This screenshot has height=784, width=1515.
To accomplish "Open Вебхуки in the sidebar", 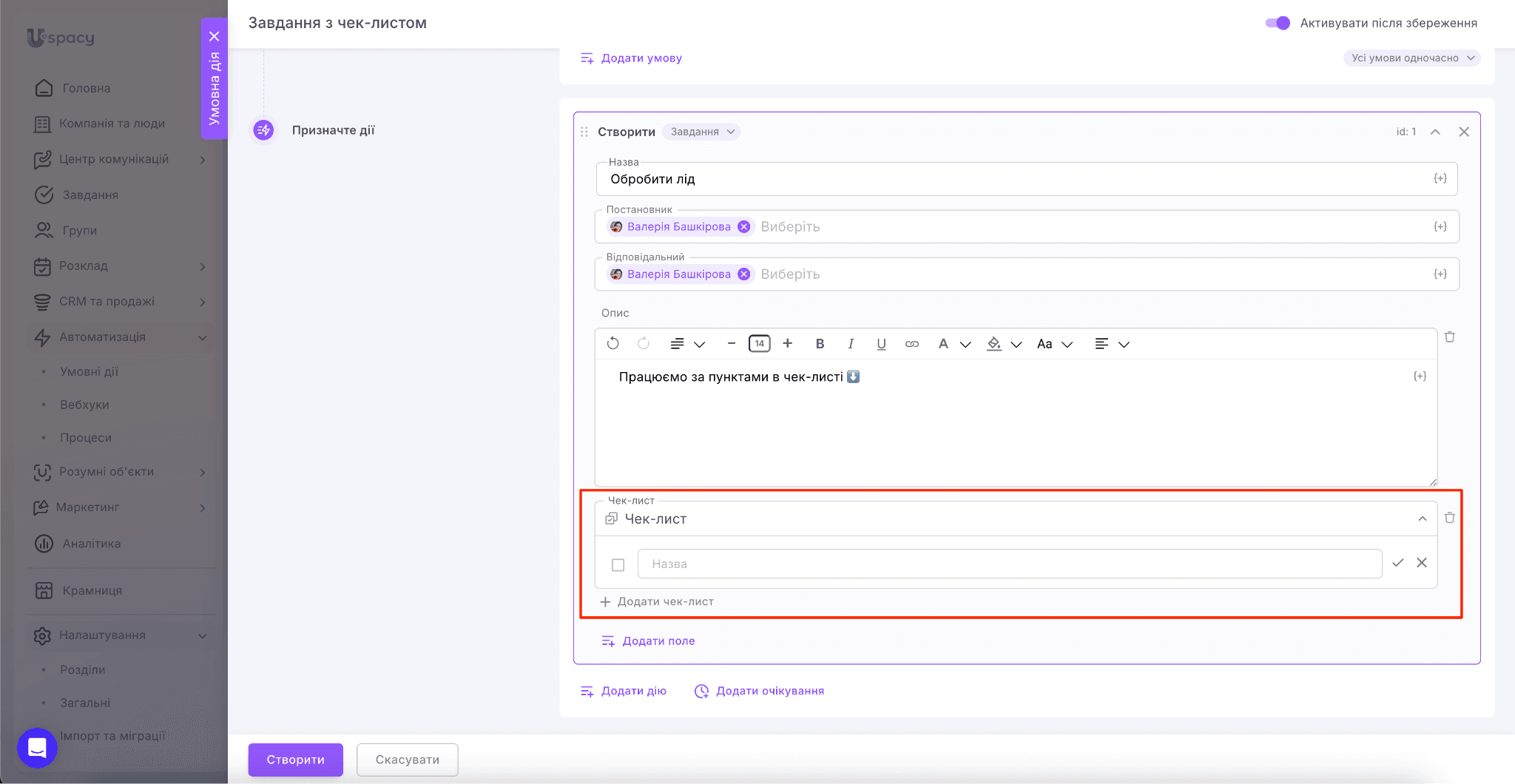I will coord(84,405).
